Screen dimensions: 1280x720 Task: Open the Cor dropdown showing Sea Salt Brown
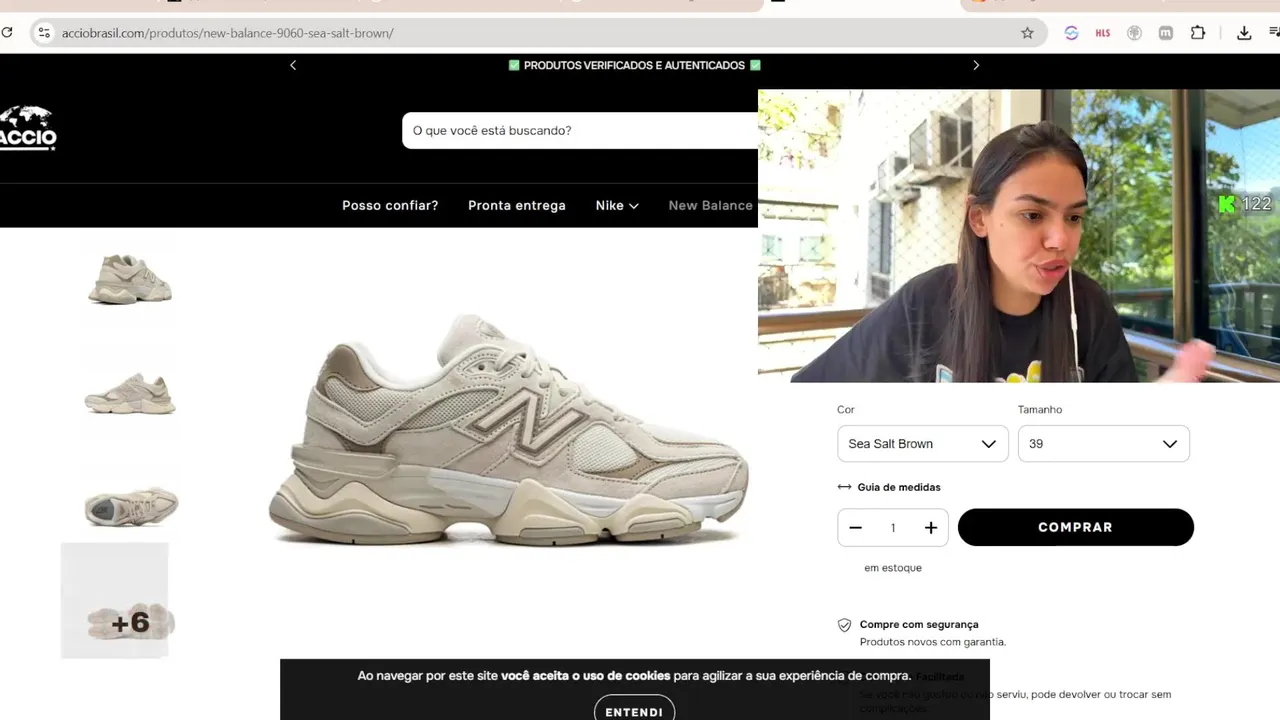(x=922, y=444)
